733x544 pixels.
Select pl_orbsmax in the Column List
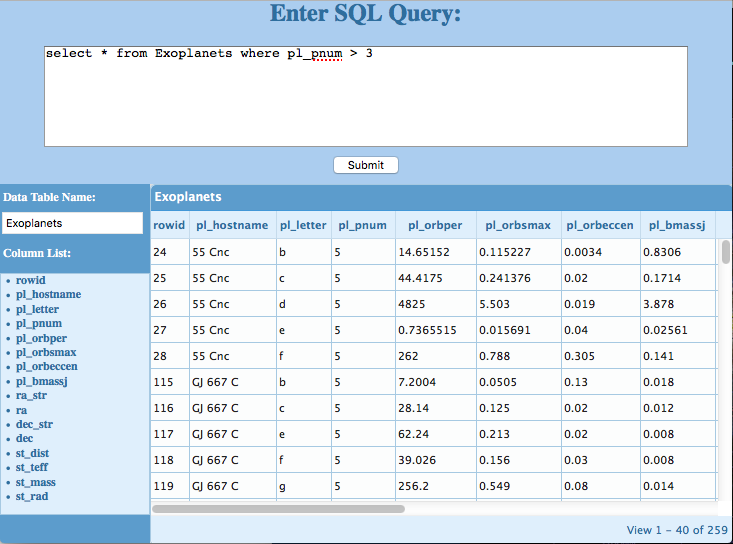(46, 352)
